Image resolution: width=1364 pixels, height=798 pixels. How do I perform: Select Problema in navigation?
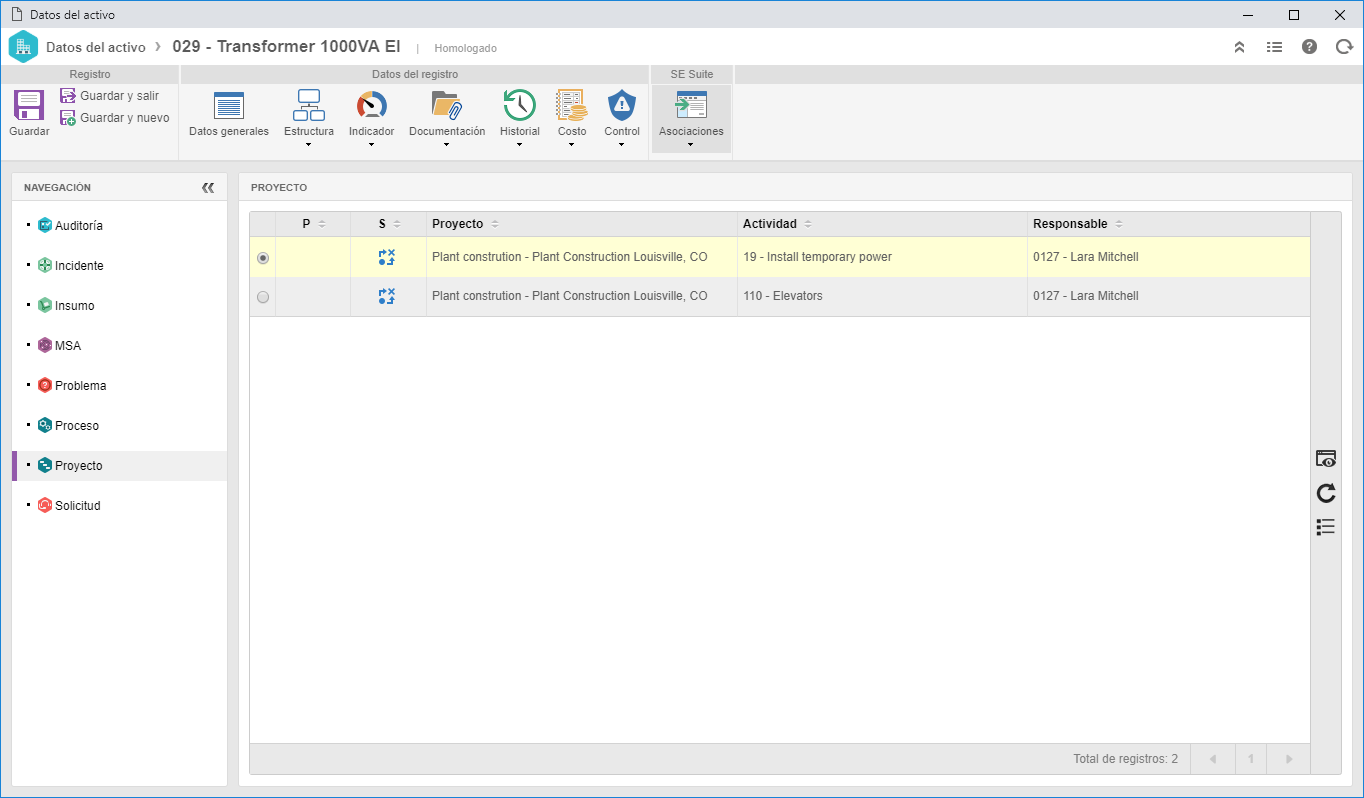pyautogui.click(x=80, y=386)
